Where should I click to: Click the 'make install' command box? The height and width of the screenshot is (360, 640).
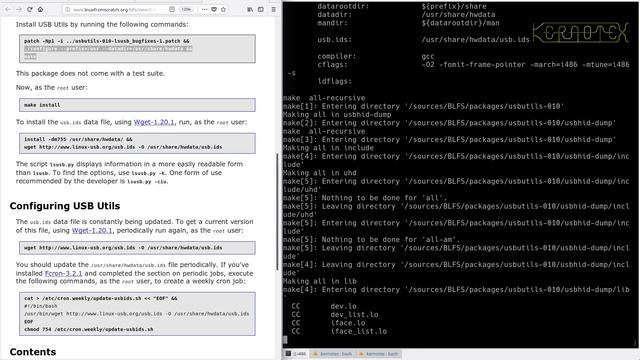tap(137, 105)
